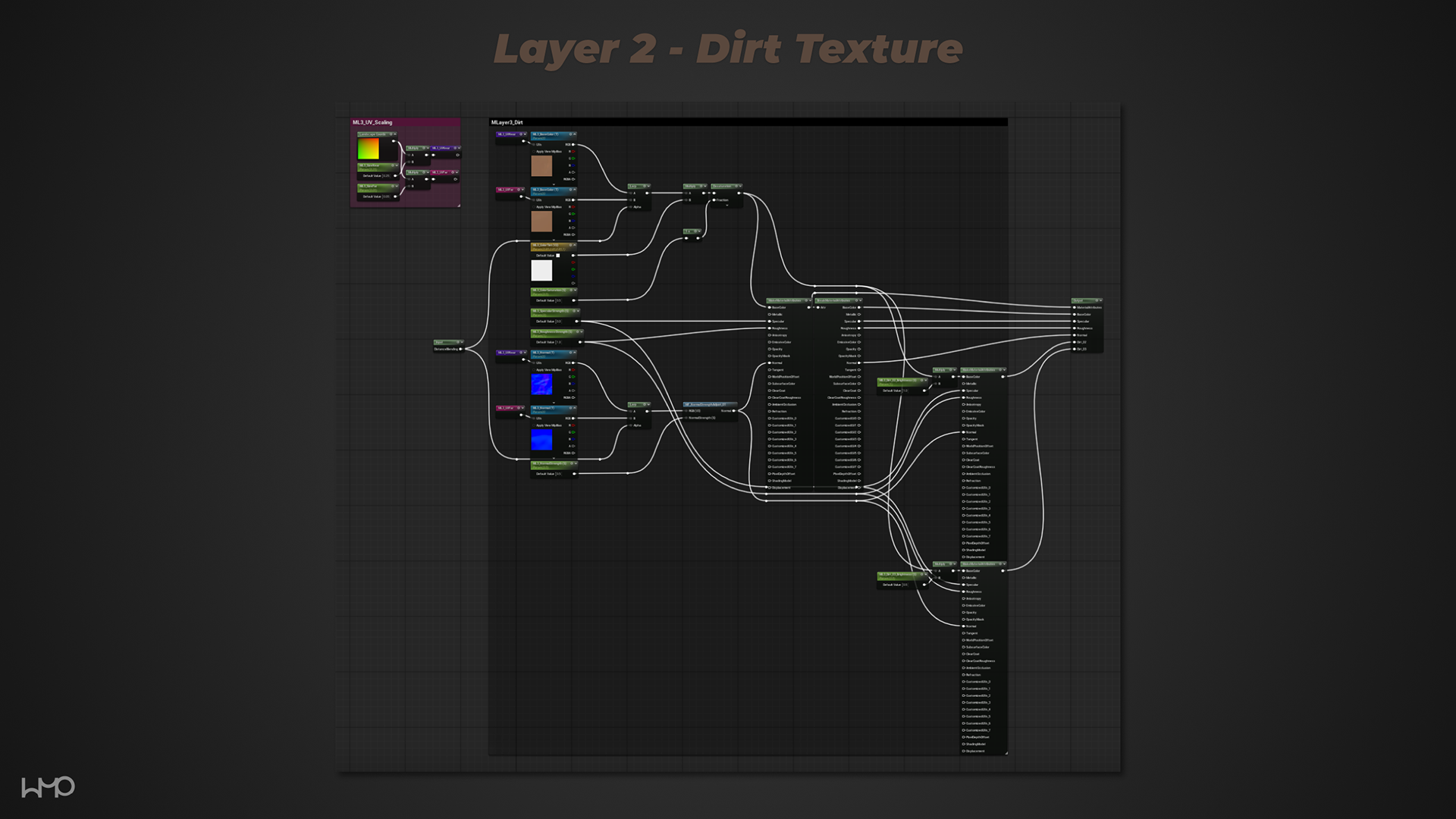Select the ML3_UV_Scaling comment box title
Image resolution: width=1456 pixels, height=819 pixels.
pyautogui.click(x=372, y=122)
